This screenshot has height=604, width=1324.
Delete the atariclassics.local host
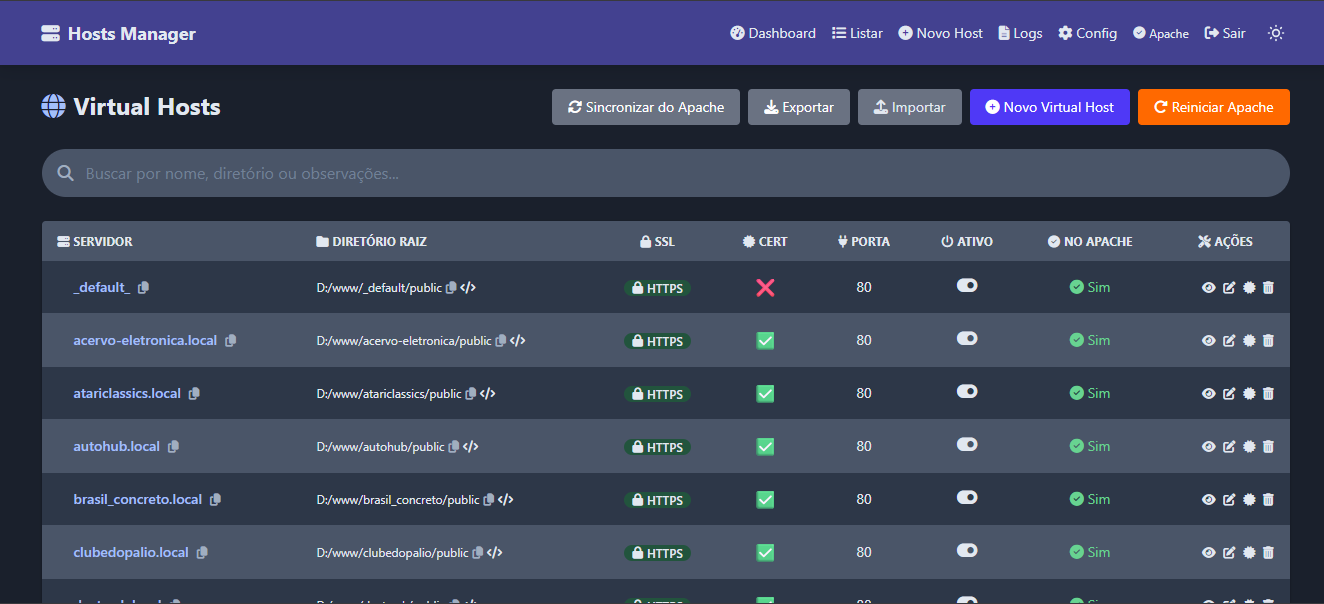(x=1268, y=394)
